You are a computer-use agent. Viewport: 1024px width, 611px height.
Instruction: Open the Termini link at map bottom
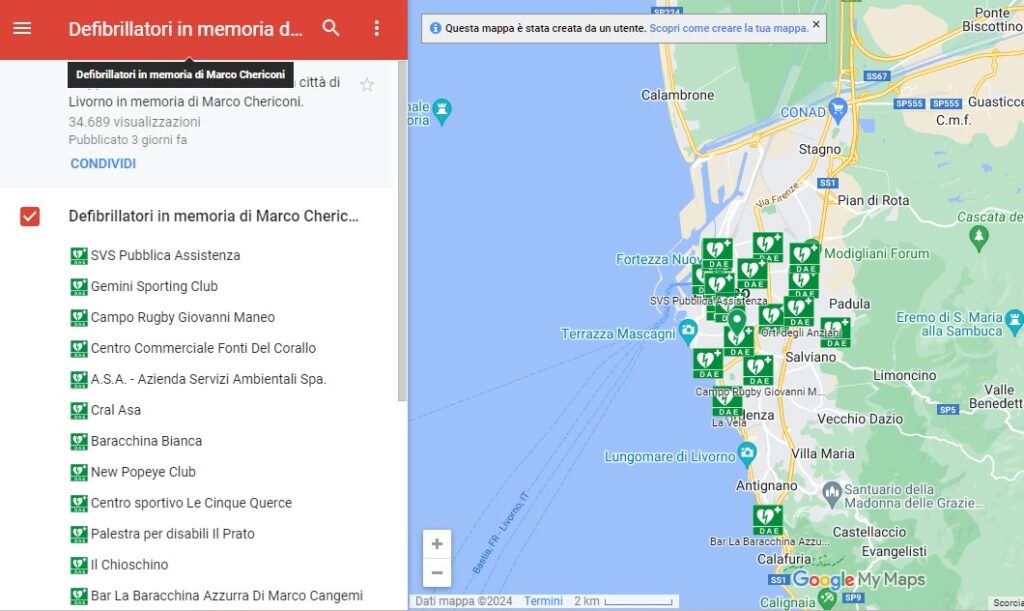[x=543, y=601]
